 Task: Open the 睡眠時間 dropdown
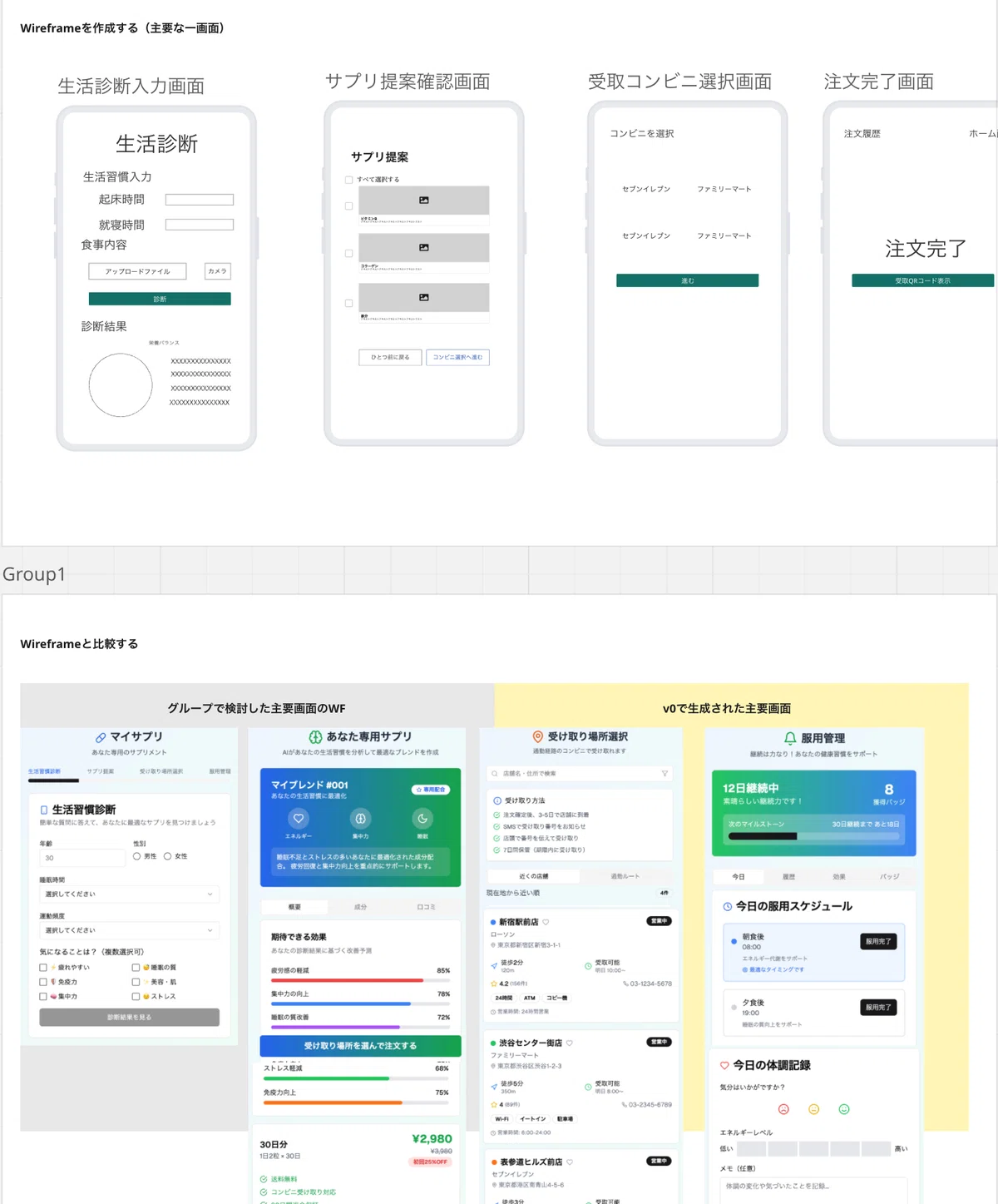coord(129,894)
